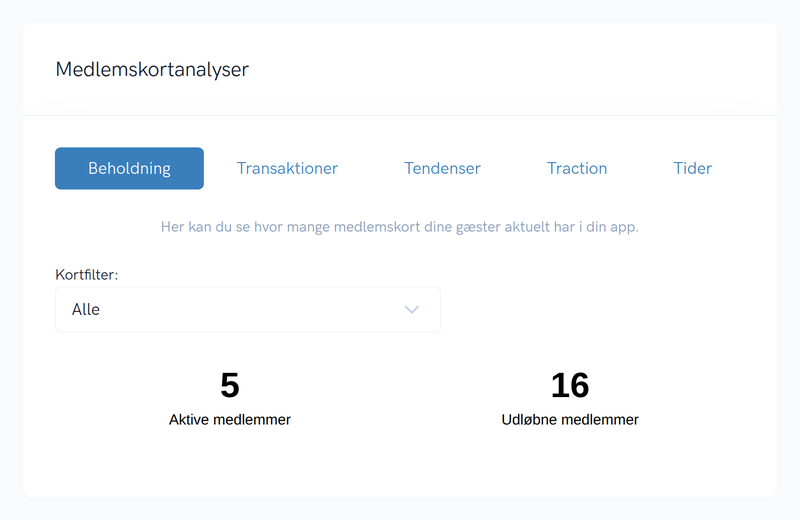Image resolution: width=800 pixels, height=520 pixels.
Task: Click the Medlemskortanalyser heading
Action: click(x=152, y=69)
